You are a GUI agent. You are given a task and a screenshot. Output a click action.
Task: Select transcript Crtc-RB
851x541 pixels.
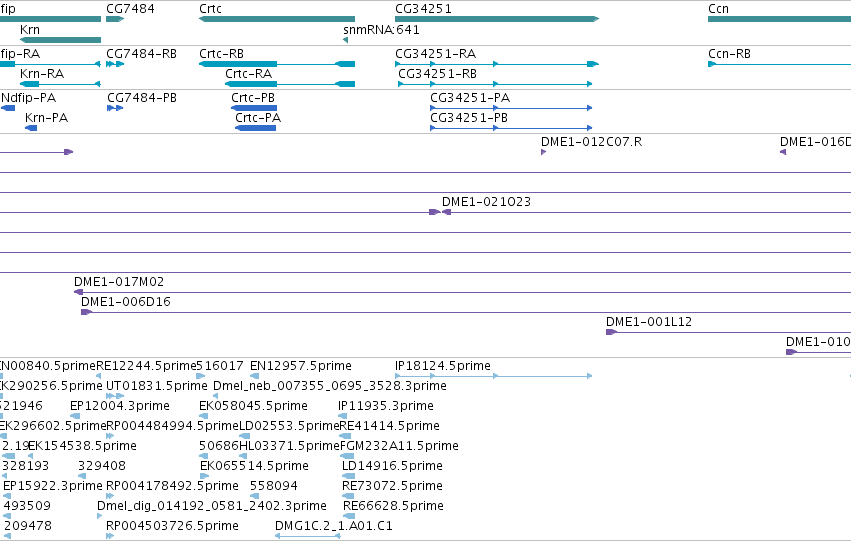pos(221,54)
